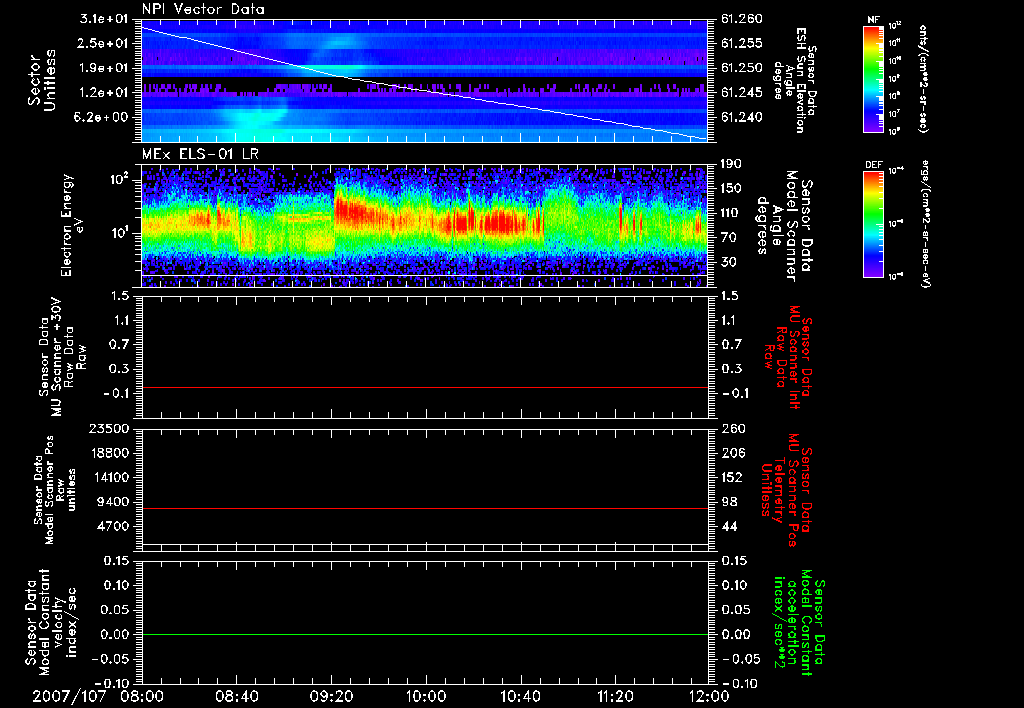This screenshot has width=1024, height=708.
Task: Click the green 'Model Constant acceleration' label
Action: (801, 622)
